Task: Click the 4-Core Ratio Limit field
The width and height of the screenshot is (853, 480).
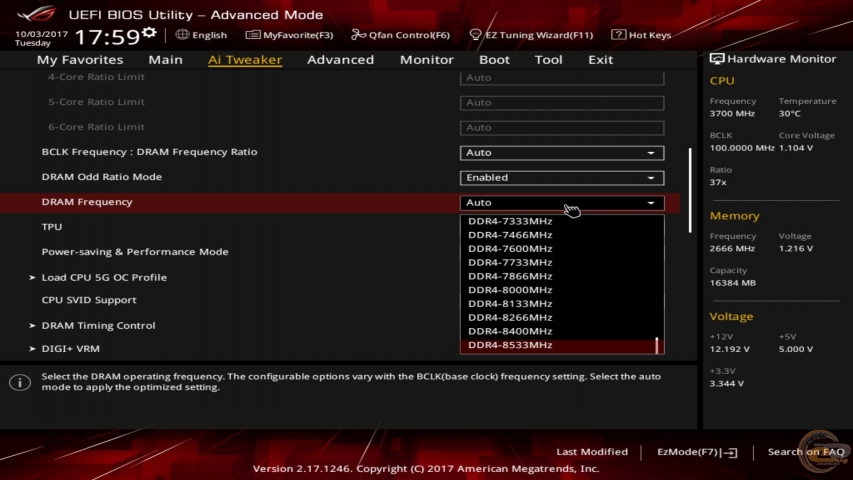Action: pos(562,77)
